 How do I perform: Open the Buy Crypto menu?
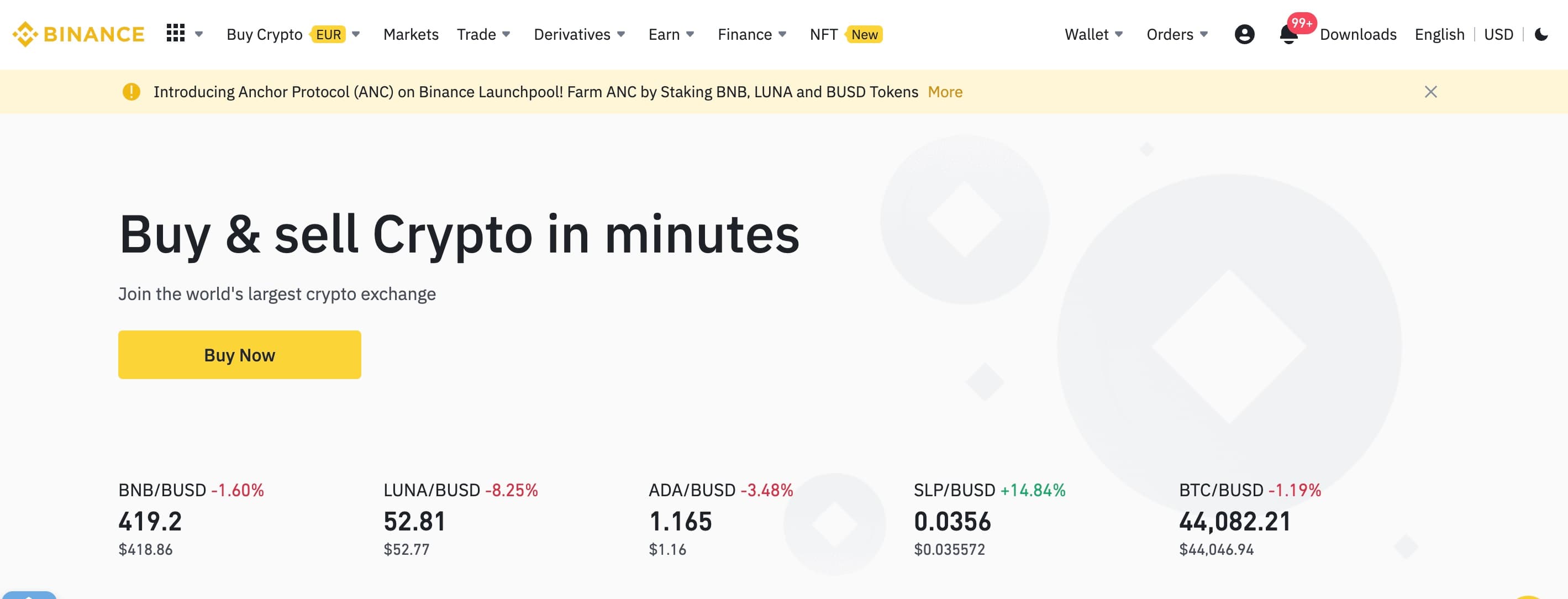[265, 34]
